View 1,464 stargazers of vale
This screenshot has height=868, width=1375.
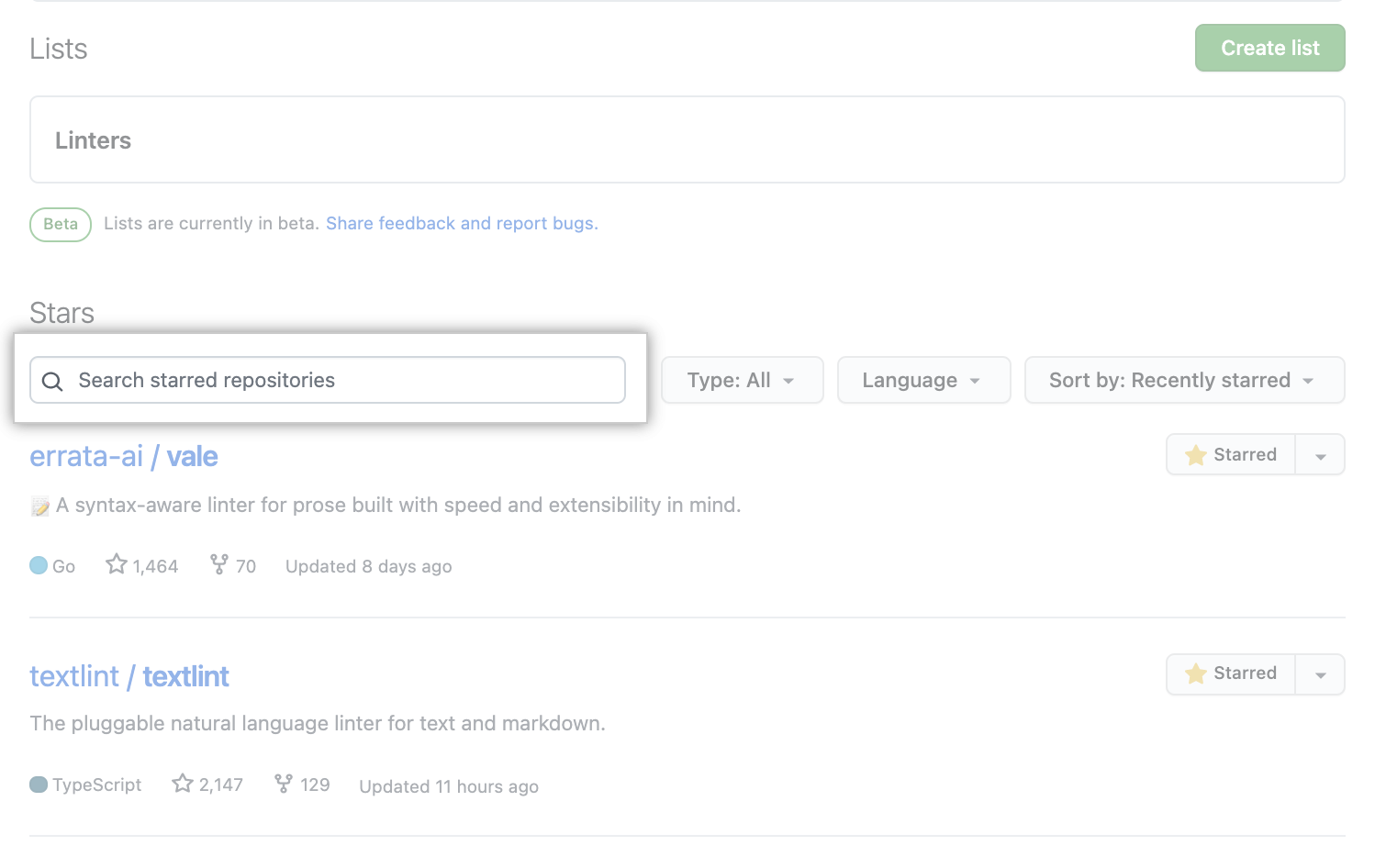142,565
